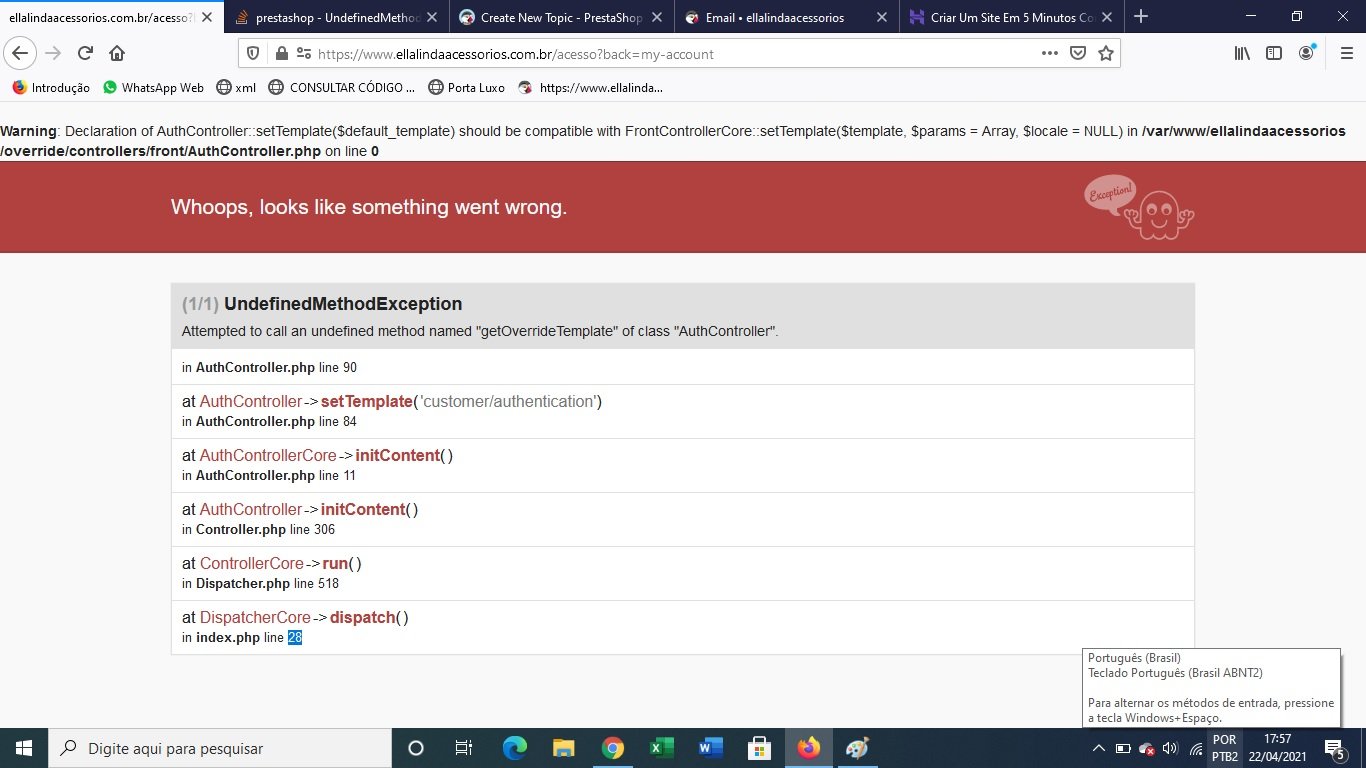Switch to prestashop UndefinedMethod tab
The width and height of the screenshot is (1366, 768).
click(x=336, y=17)
